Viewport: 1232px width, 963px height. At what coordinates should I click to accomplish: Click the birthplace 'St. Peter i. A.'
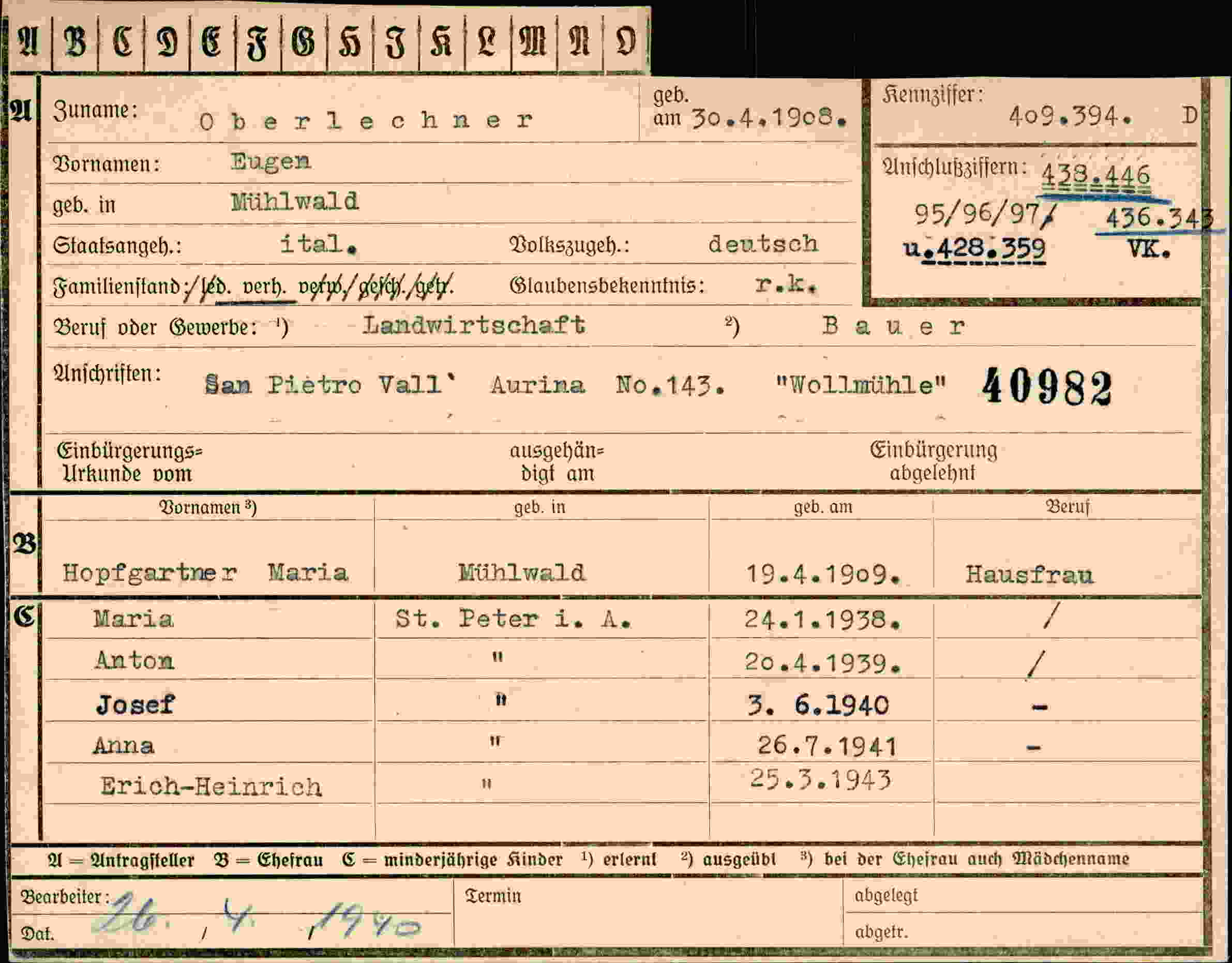[x=513, y=619]
